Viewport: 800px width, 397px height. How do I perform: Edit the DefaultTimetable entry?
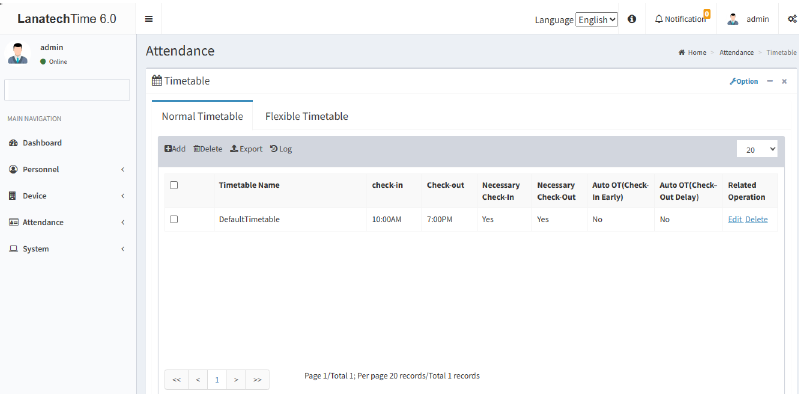pyautogui.click(x=735, y=219)
